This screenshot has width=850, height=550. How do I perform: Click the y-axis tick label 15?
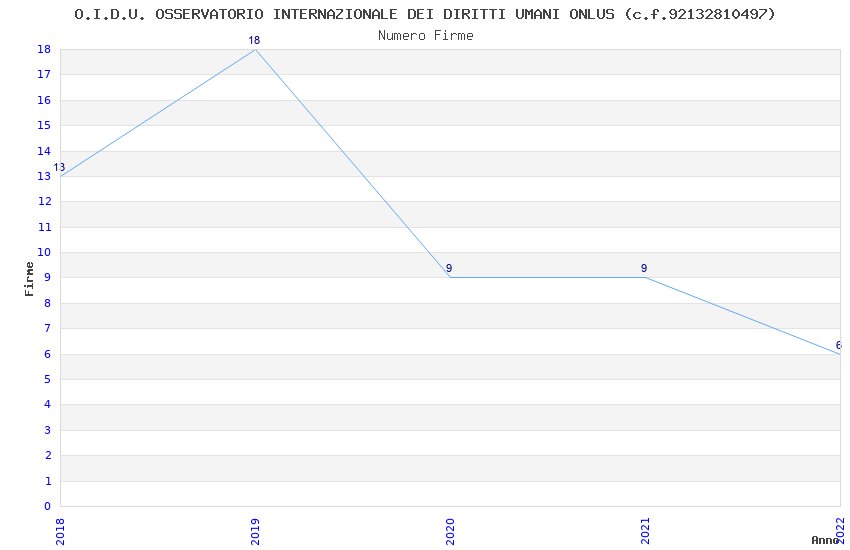coord(44,125)
